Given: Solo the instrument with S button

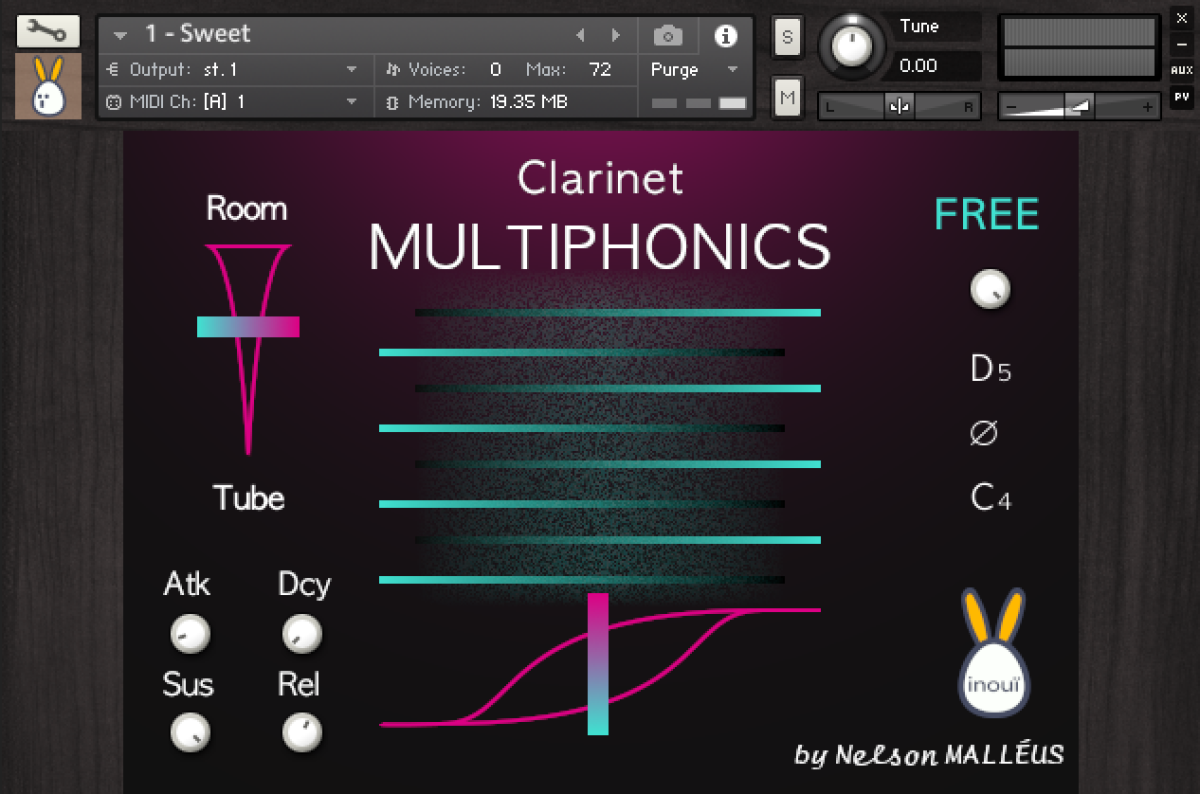Looking at the screenshot, I should pos(787,38).
